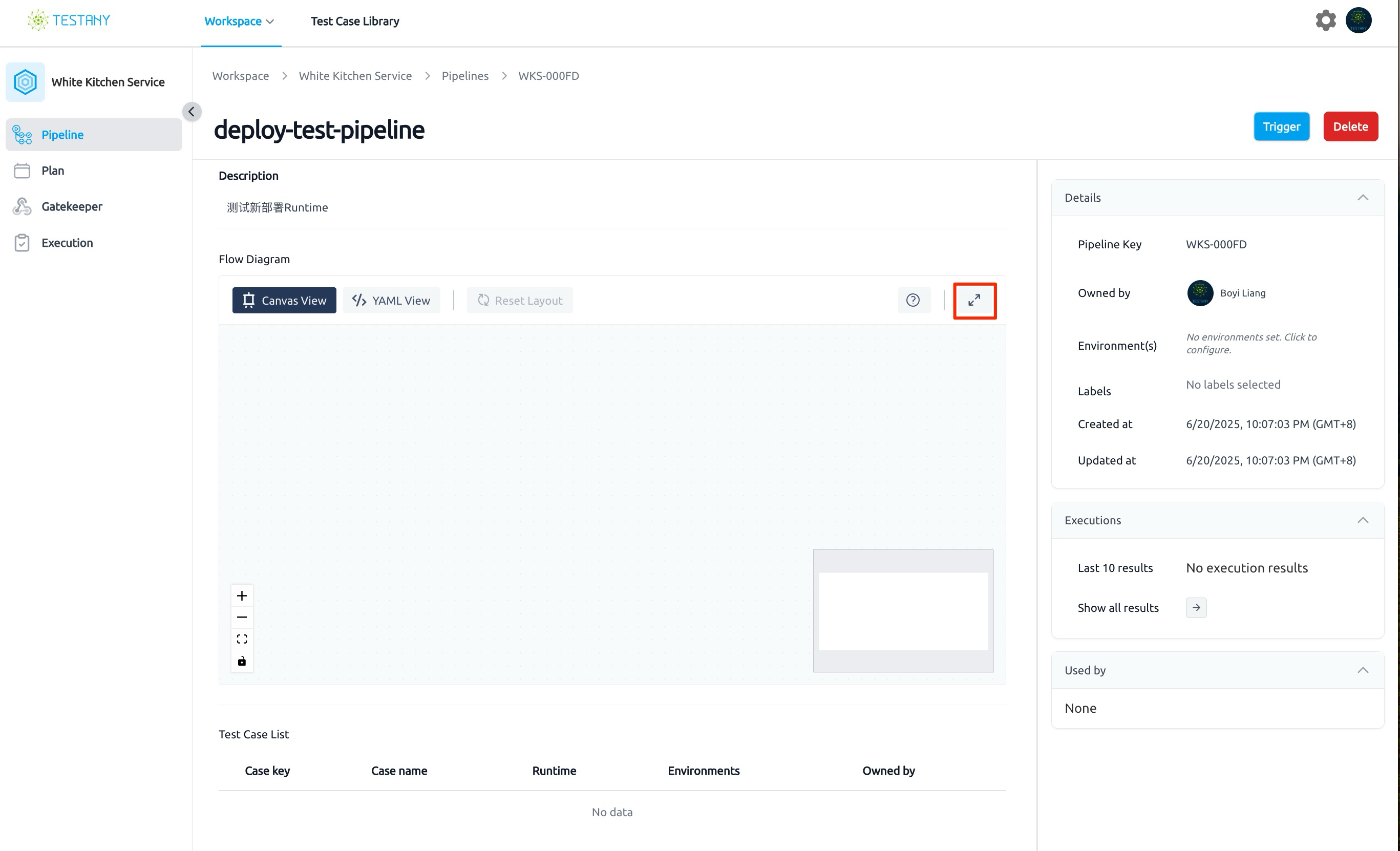Trigger the deploy-test-pipeline
1400x851 pixels.
click(1281, 126)
